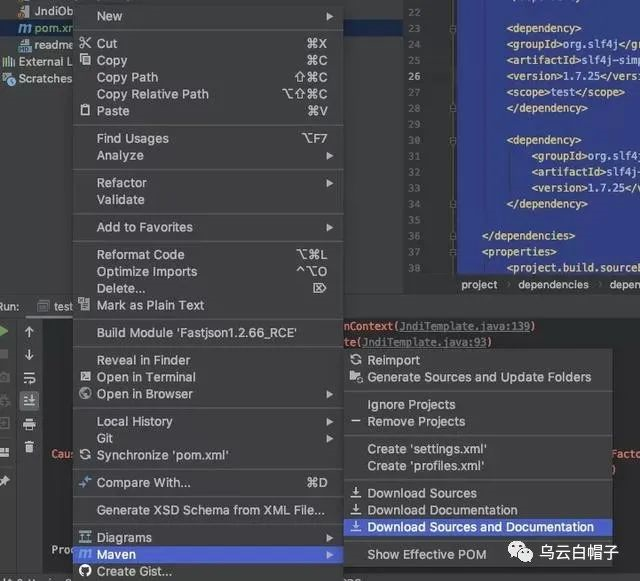Click the down arrow in Run panel
Image resolution: width=640 pixels, height=581 pixels.
(29, 355)
